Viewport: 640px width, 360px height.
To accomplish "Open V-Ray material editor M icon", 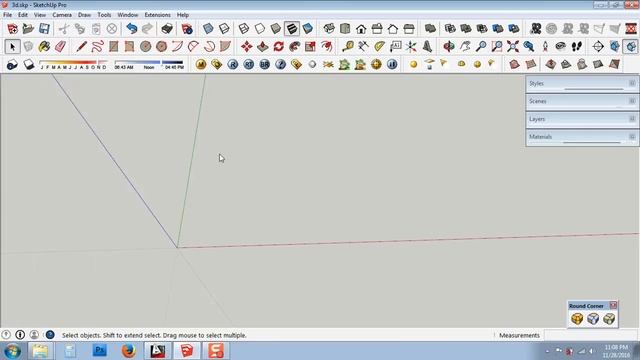I will [x=200, y=64].
